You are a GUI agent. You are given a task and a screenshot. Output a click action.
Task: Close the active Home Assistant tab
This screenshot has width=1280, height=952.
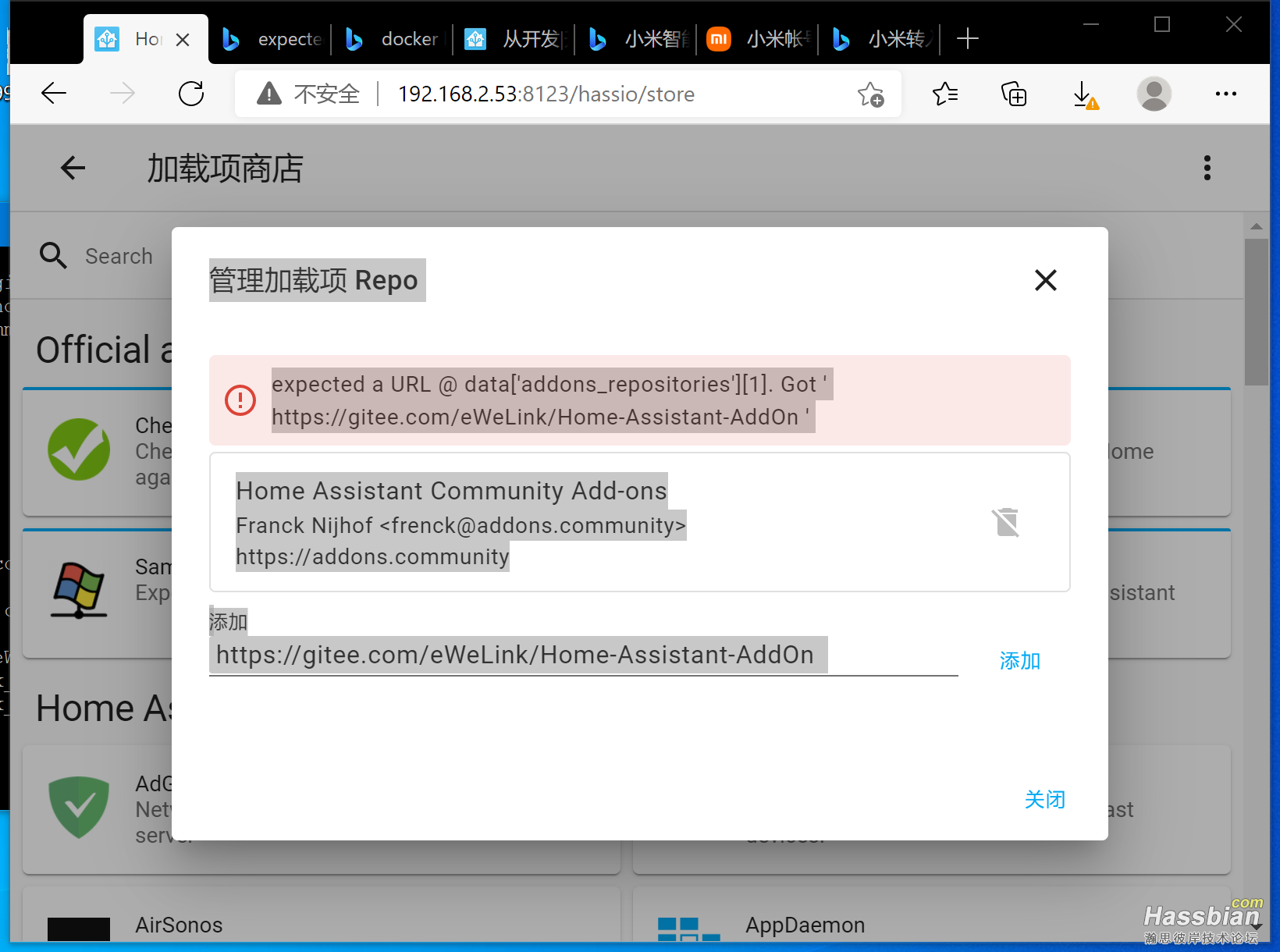pyautogui.click(x=183, y=39)
